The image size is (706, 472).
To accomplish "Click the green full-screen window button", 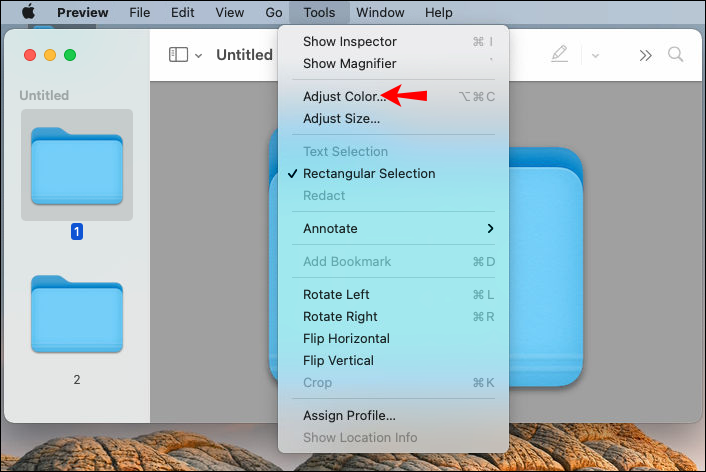I will click(x=69, y=55).
